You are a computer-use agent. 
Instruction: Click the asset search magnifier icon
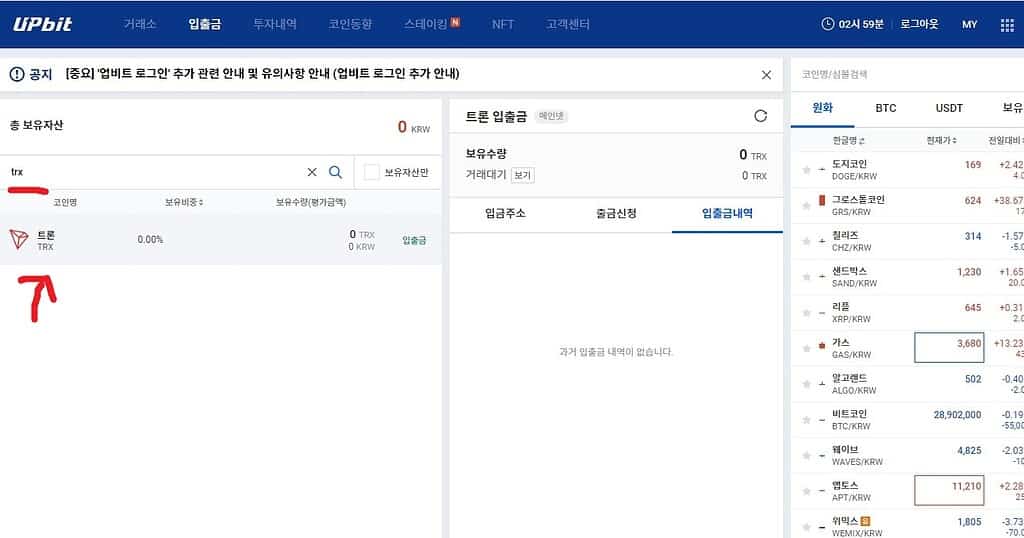(x=336, y=172)
